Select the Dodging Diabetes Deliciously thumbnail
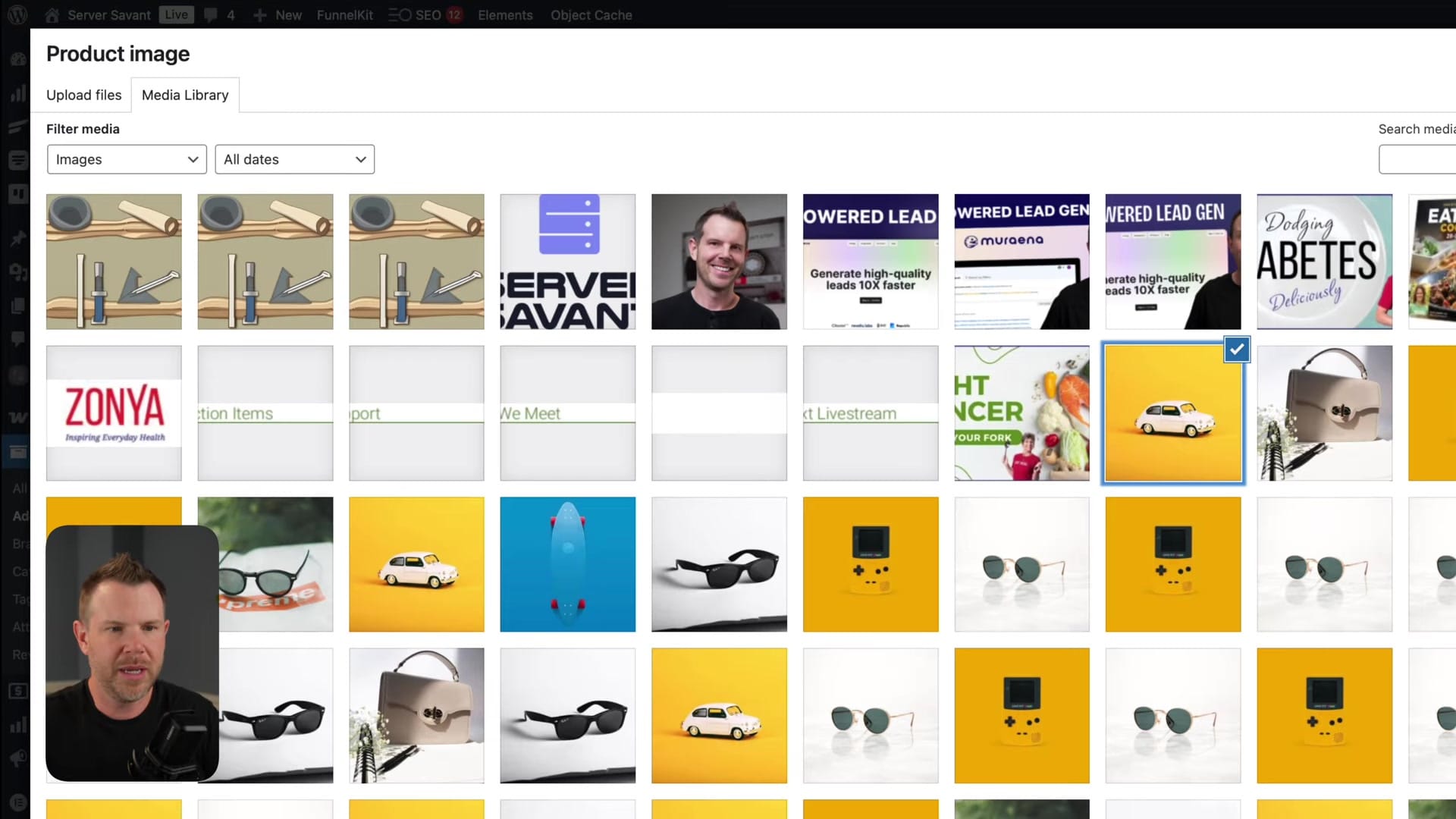The image size is (1456, 819). [1325, 262]
